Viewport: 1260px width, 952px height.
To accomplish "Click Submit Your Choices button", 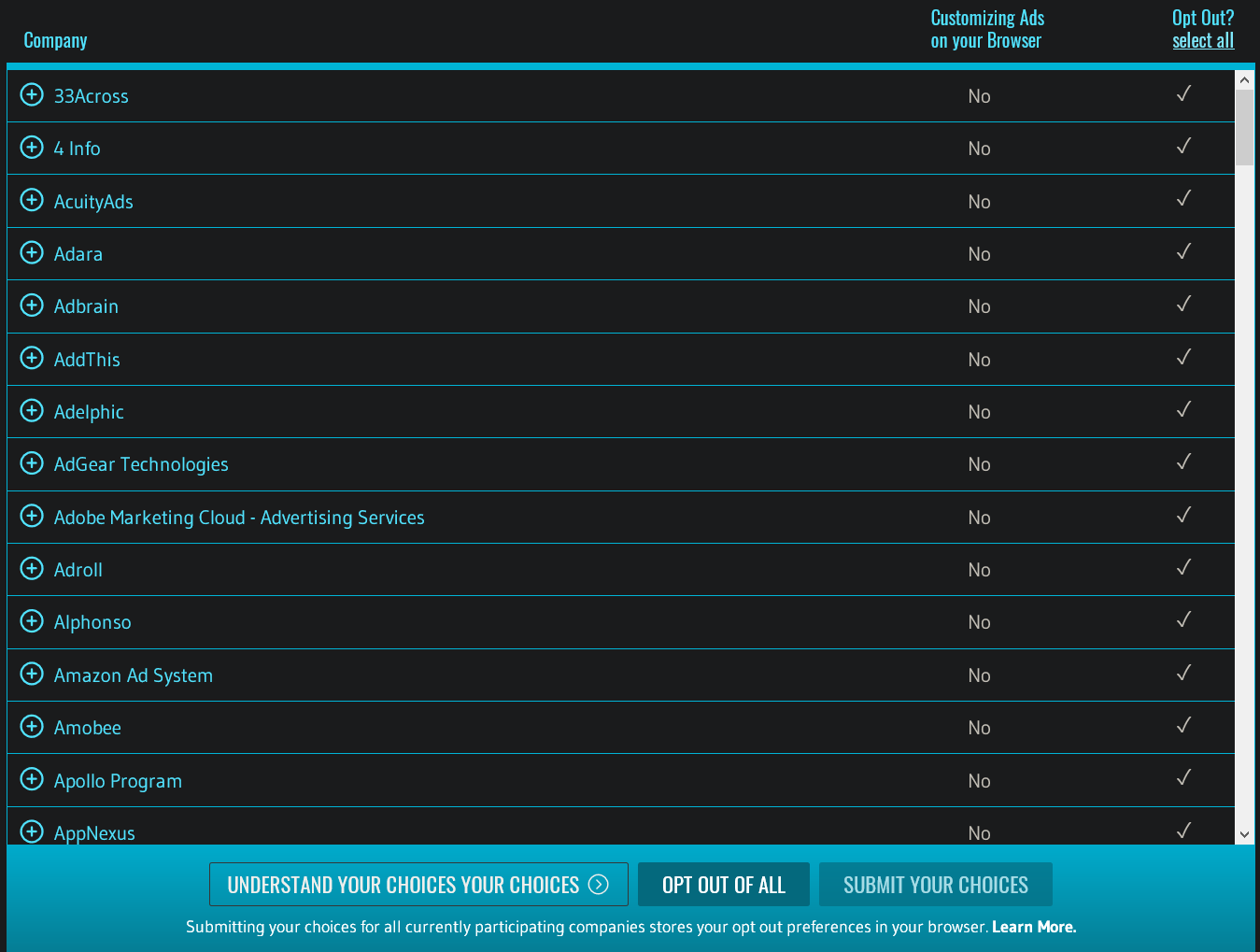I will 936,884.
